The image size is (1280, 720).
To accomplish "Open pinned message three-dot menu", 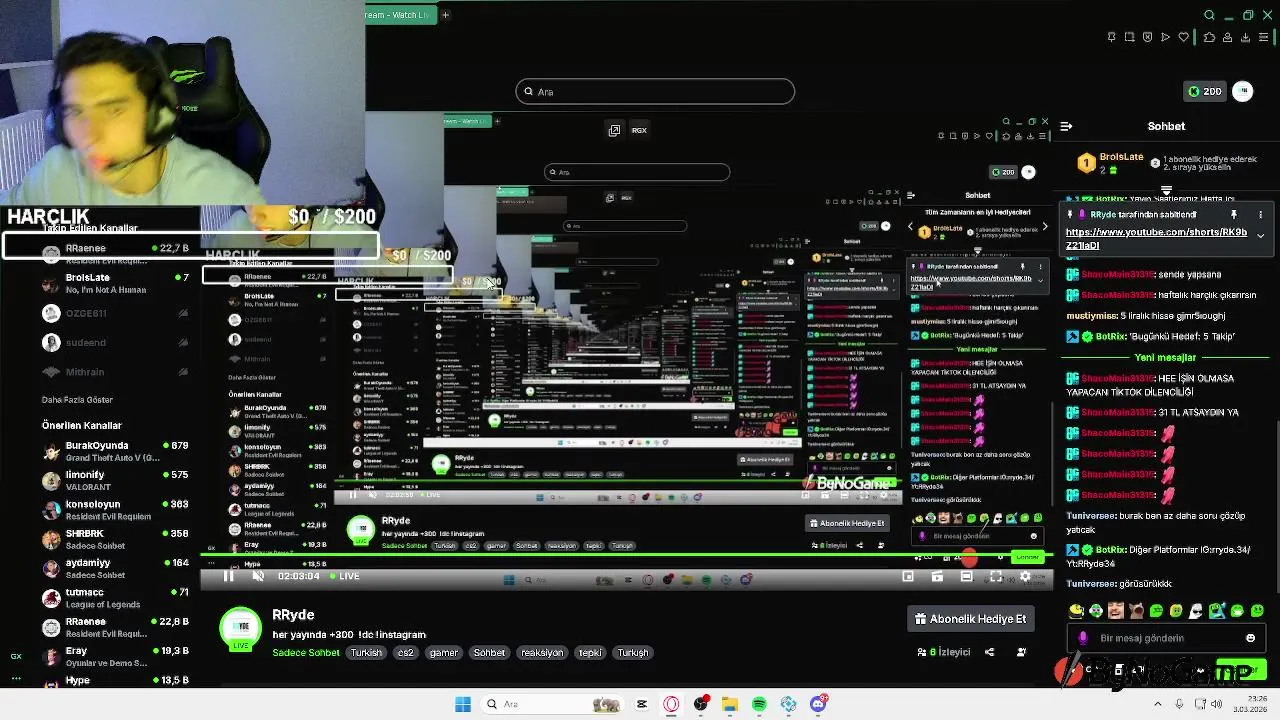I will [x=1260, y=215].
